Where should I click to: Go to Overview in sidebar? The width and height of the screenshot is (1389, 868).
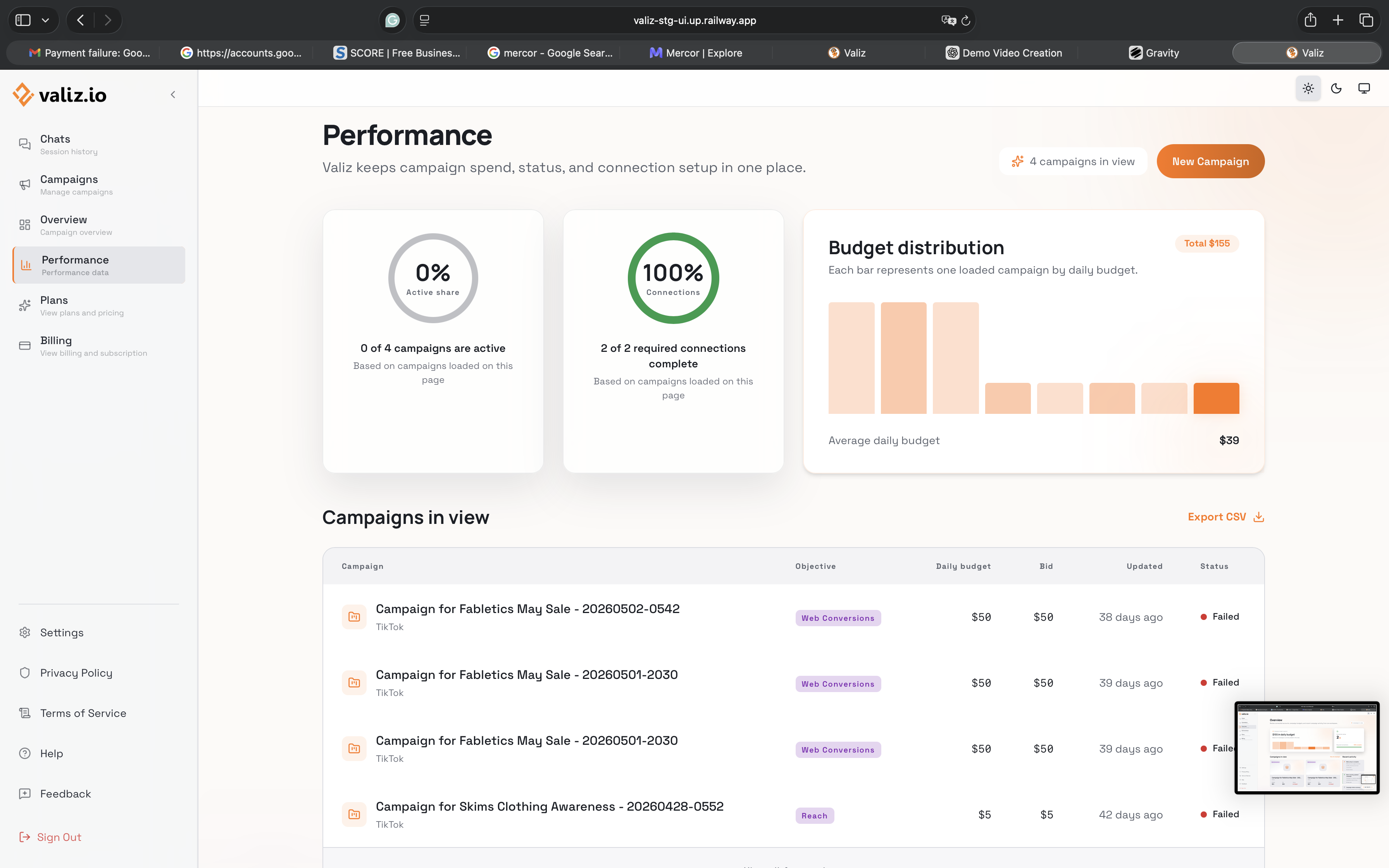point(99,225)
